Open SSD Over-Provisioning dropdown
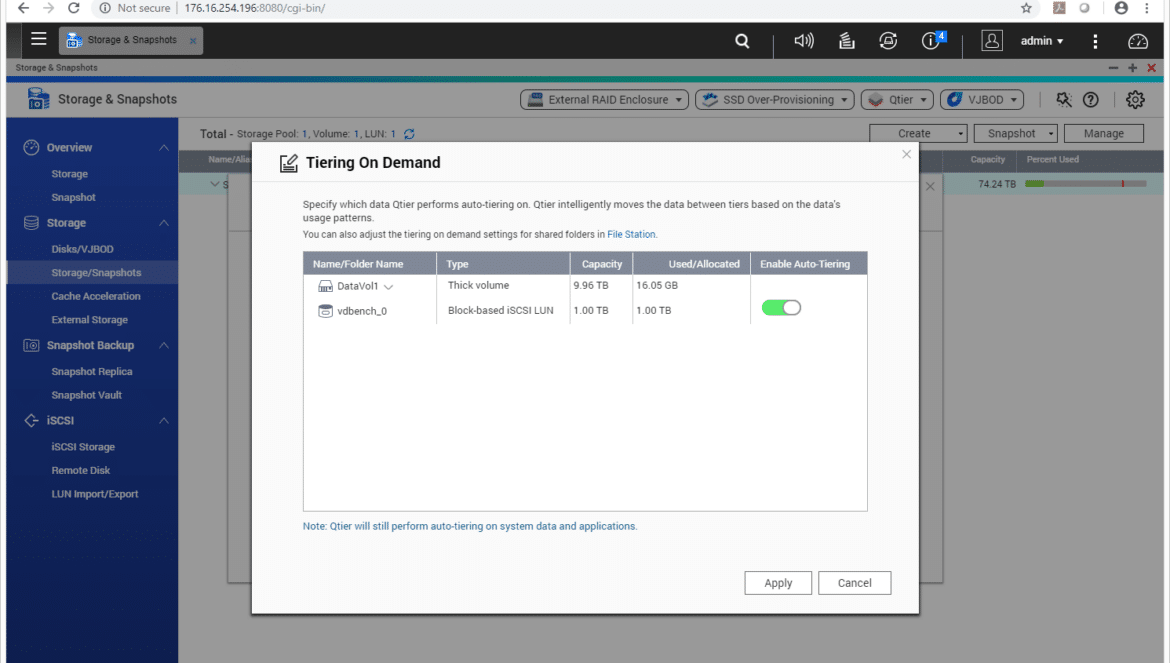Image resolution: width=1170 pixels, height=663 pixels. tap(775, 99)
